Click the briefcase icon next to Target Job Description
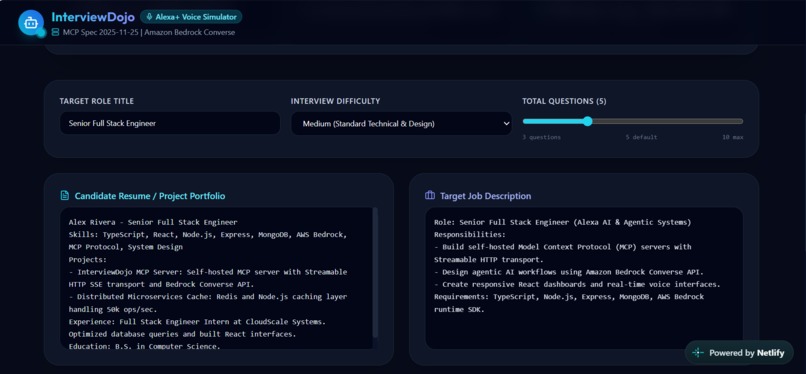Screen dimensions: 806x374 [x=430, y=196]
